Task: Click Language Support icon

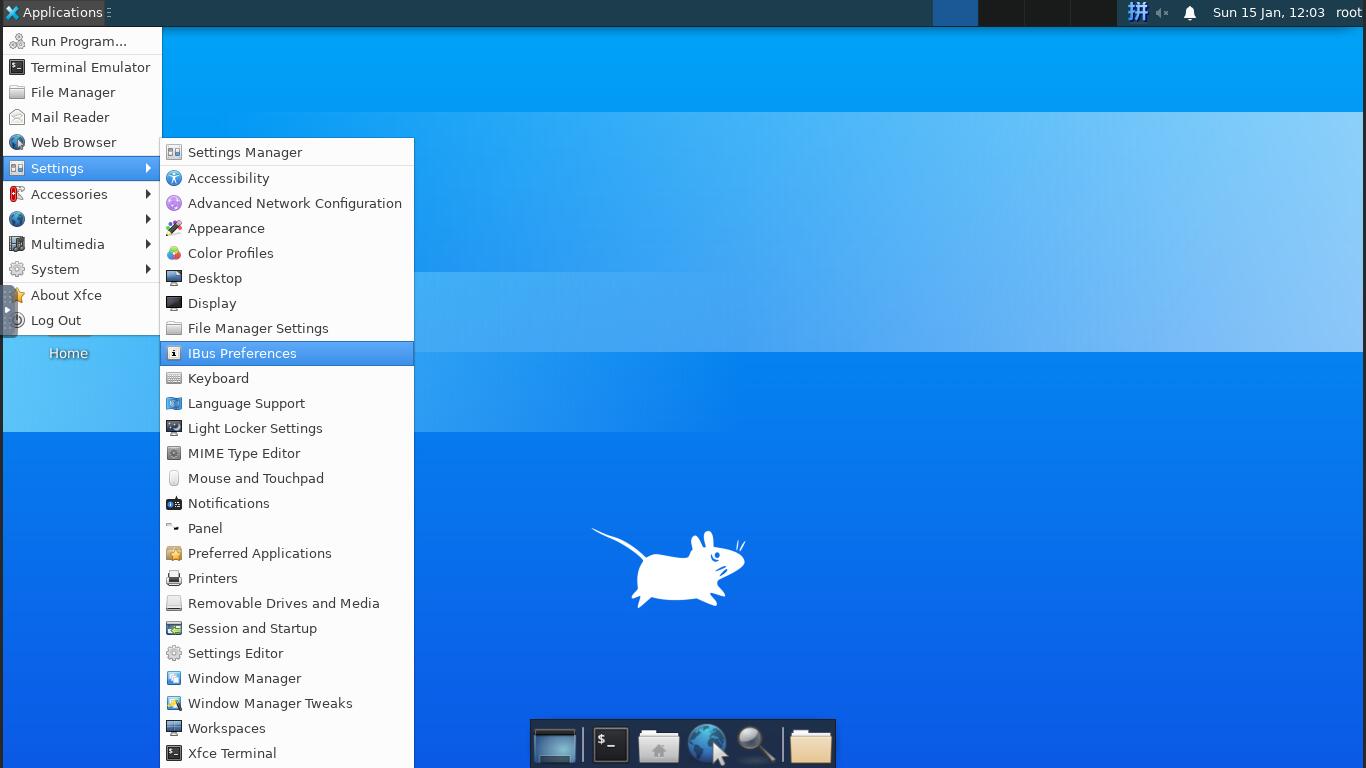Action: point(174,403)
